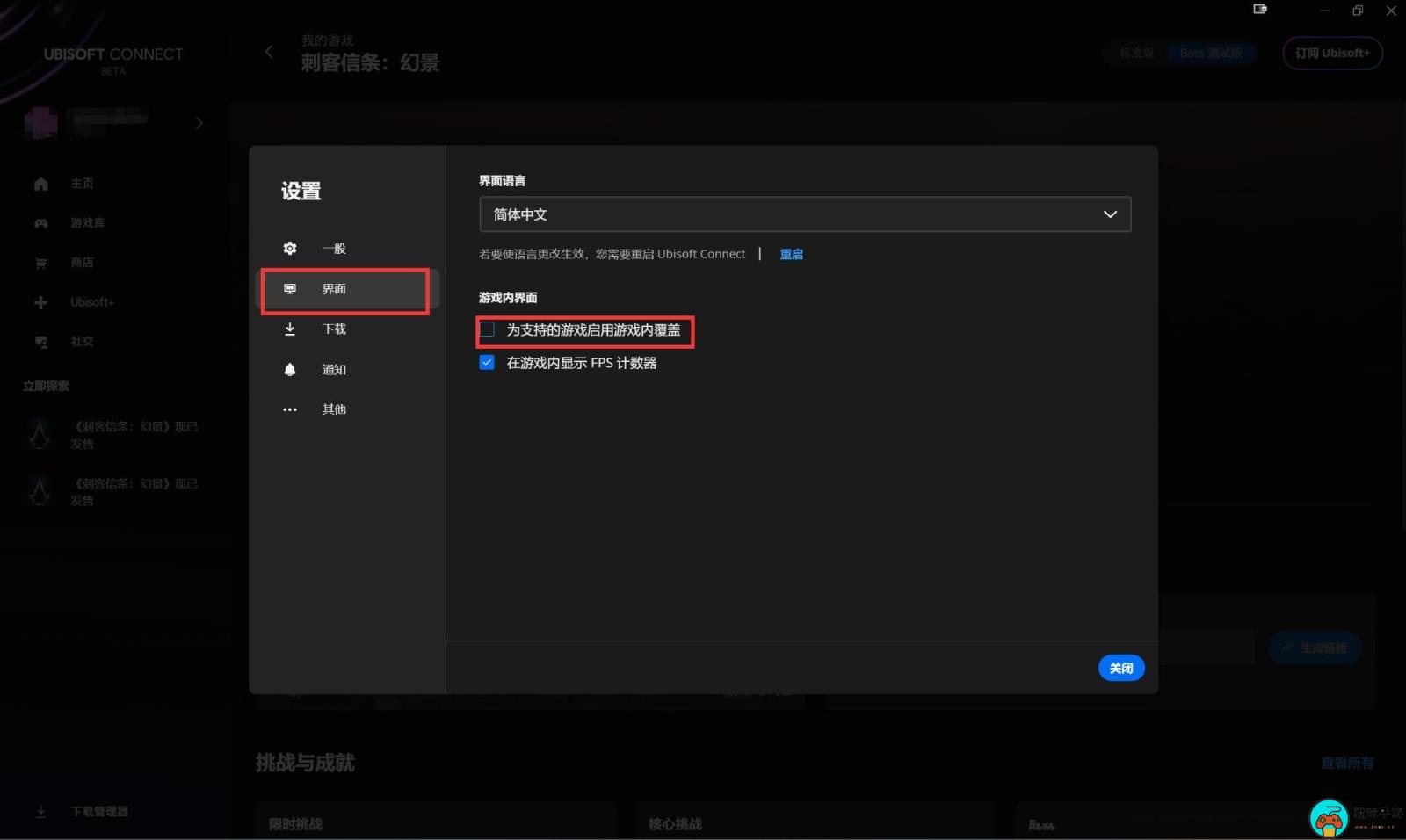Go back using the left chevron arrow
Viewport: 1406px width, 840px height.
click(x=269, y=52)
